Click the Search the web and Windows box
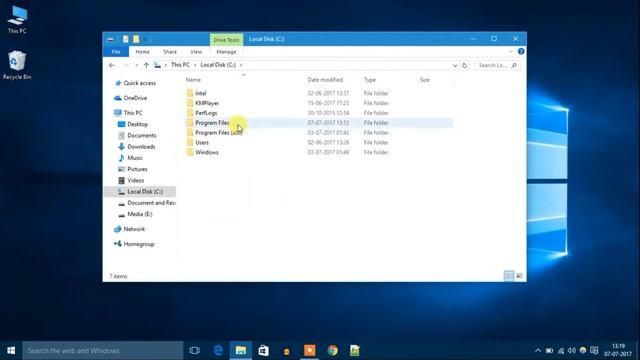The image size is (640, 360). 102,350
